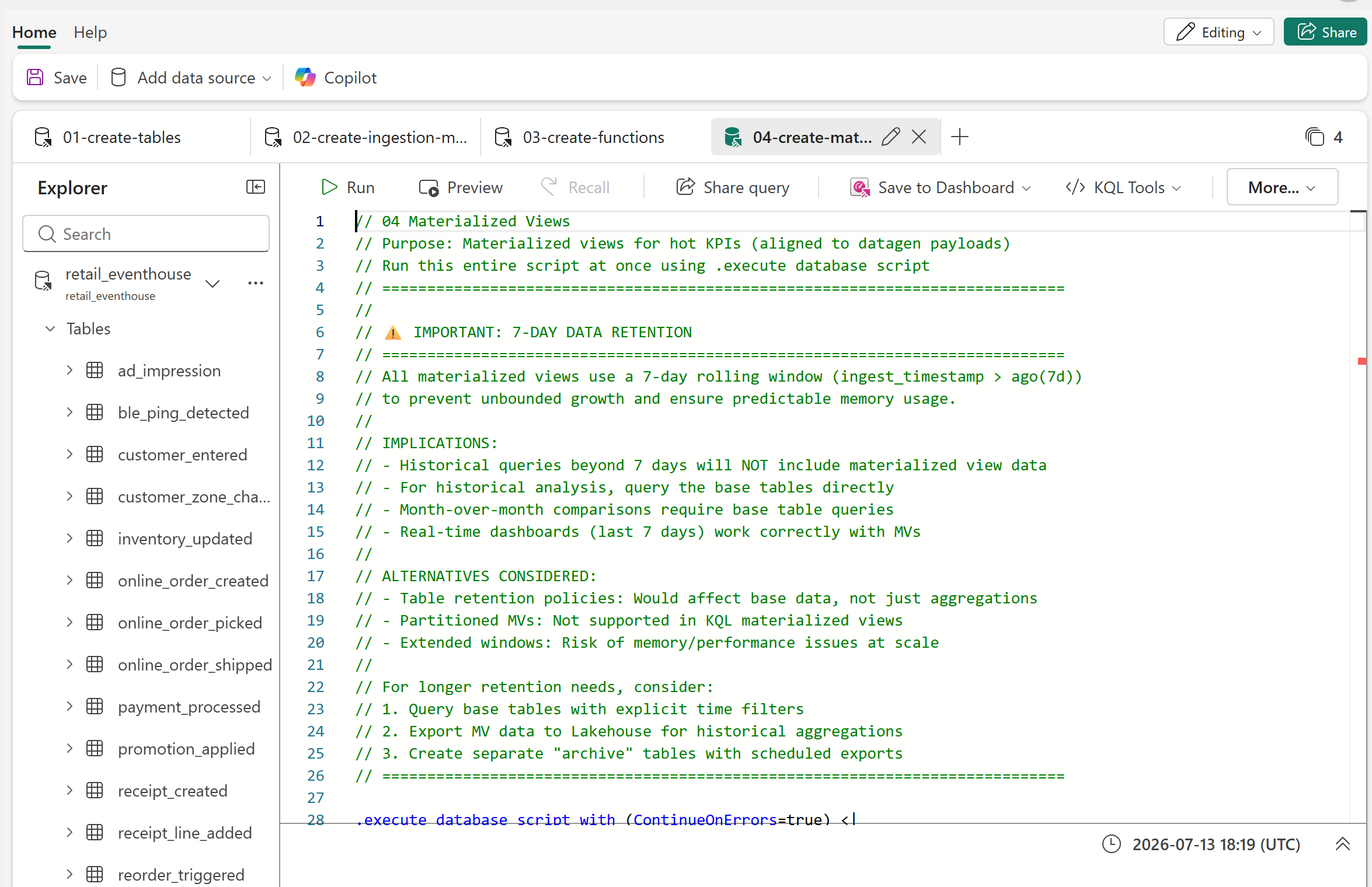The width and height of the screenshot is (1372, 887).
Task: Open the Add data source dropdown
Action: (191, 78)
